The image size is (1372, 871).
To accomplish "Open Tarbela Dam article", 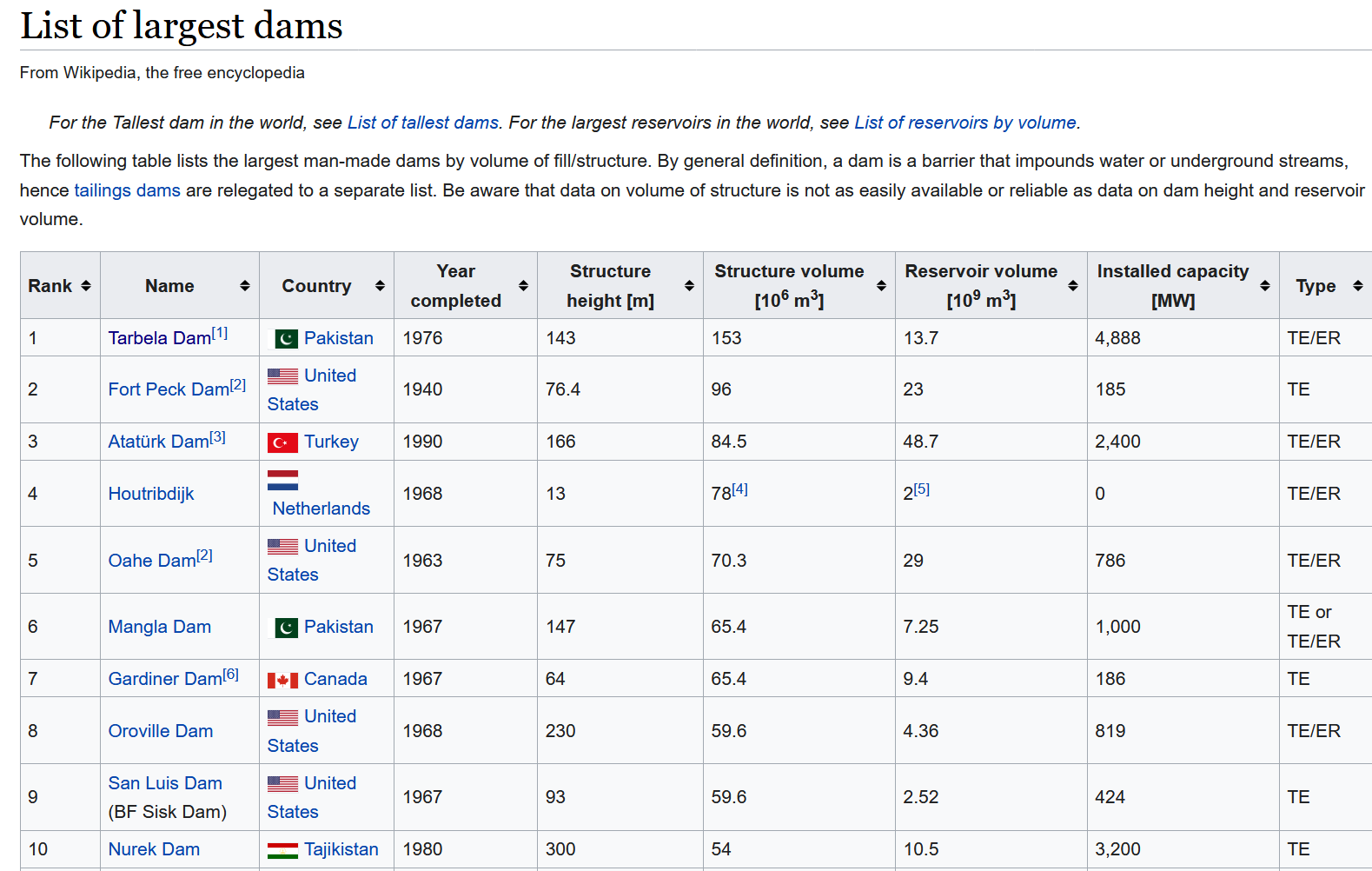I will tap(159, 338).
